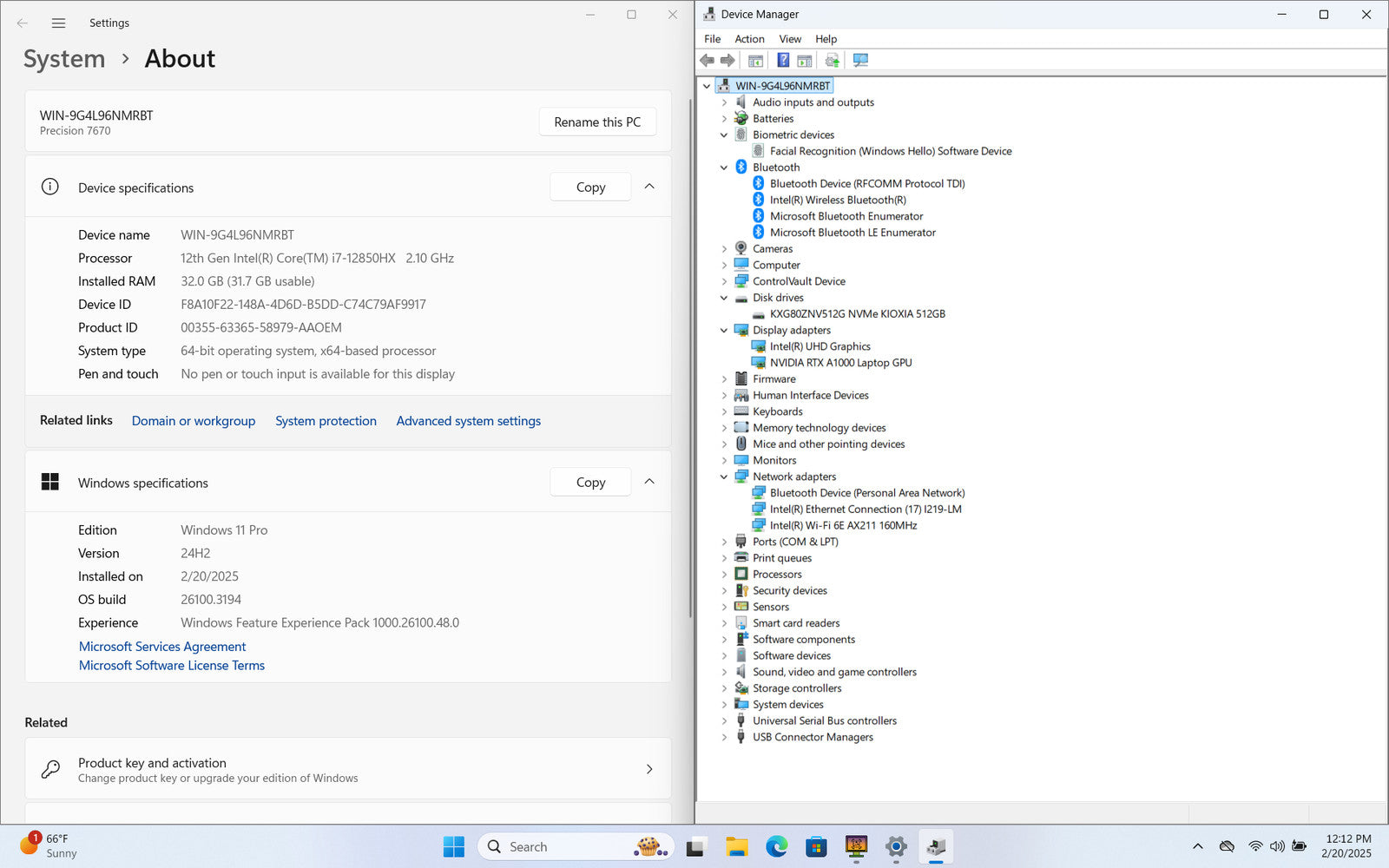Open the Windows Start button

click(x=453, y=847)
